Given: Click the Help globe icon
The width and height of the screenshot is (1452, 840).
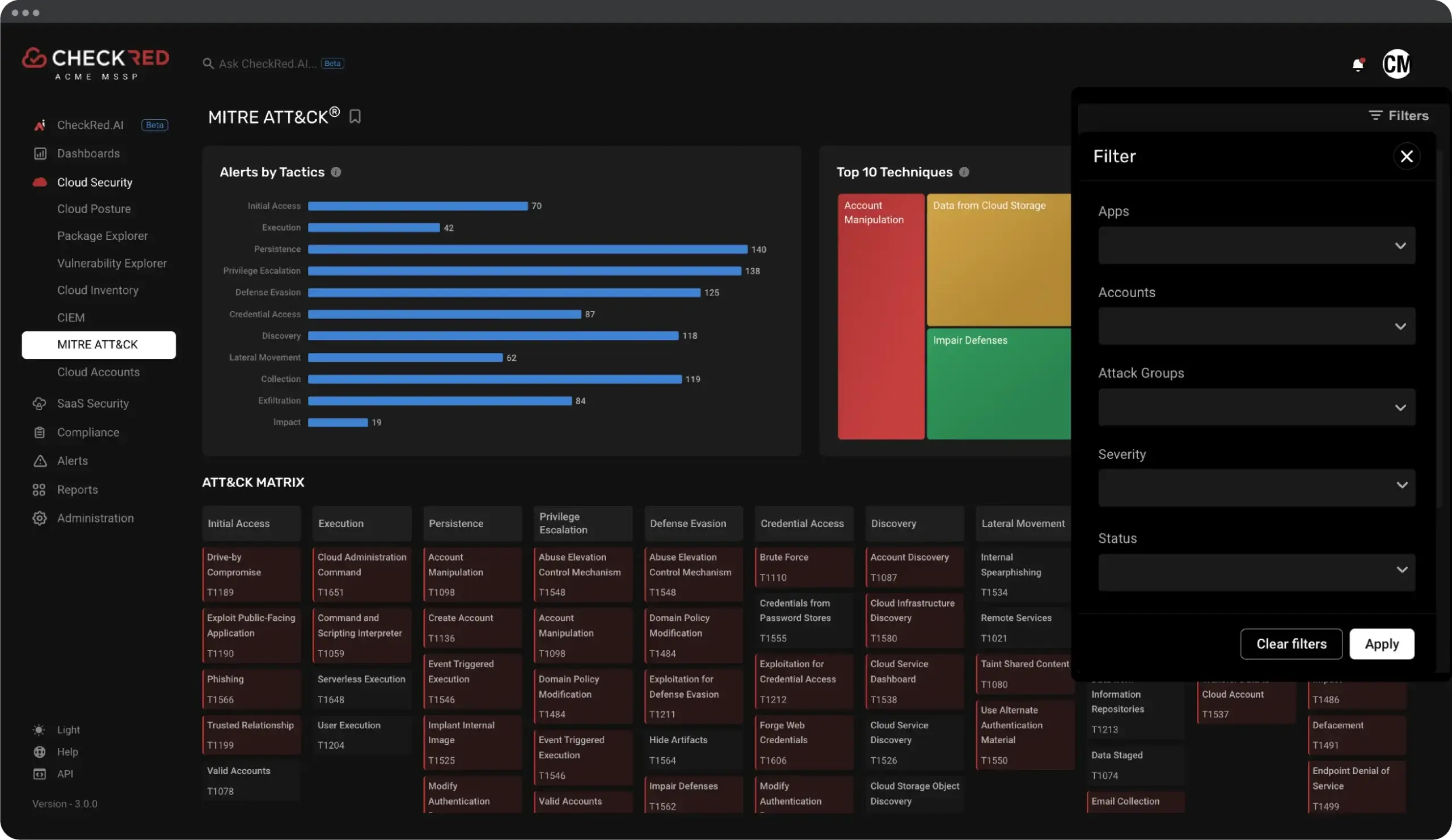Looking at the screenshot, I should [x=39, y=752].
